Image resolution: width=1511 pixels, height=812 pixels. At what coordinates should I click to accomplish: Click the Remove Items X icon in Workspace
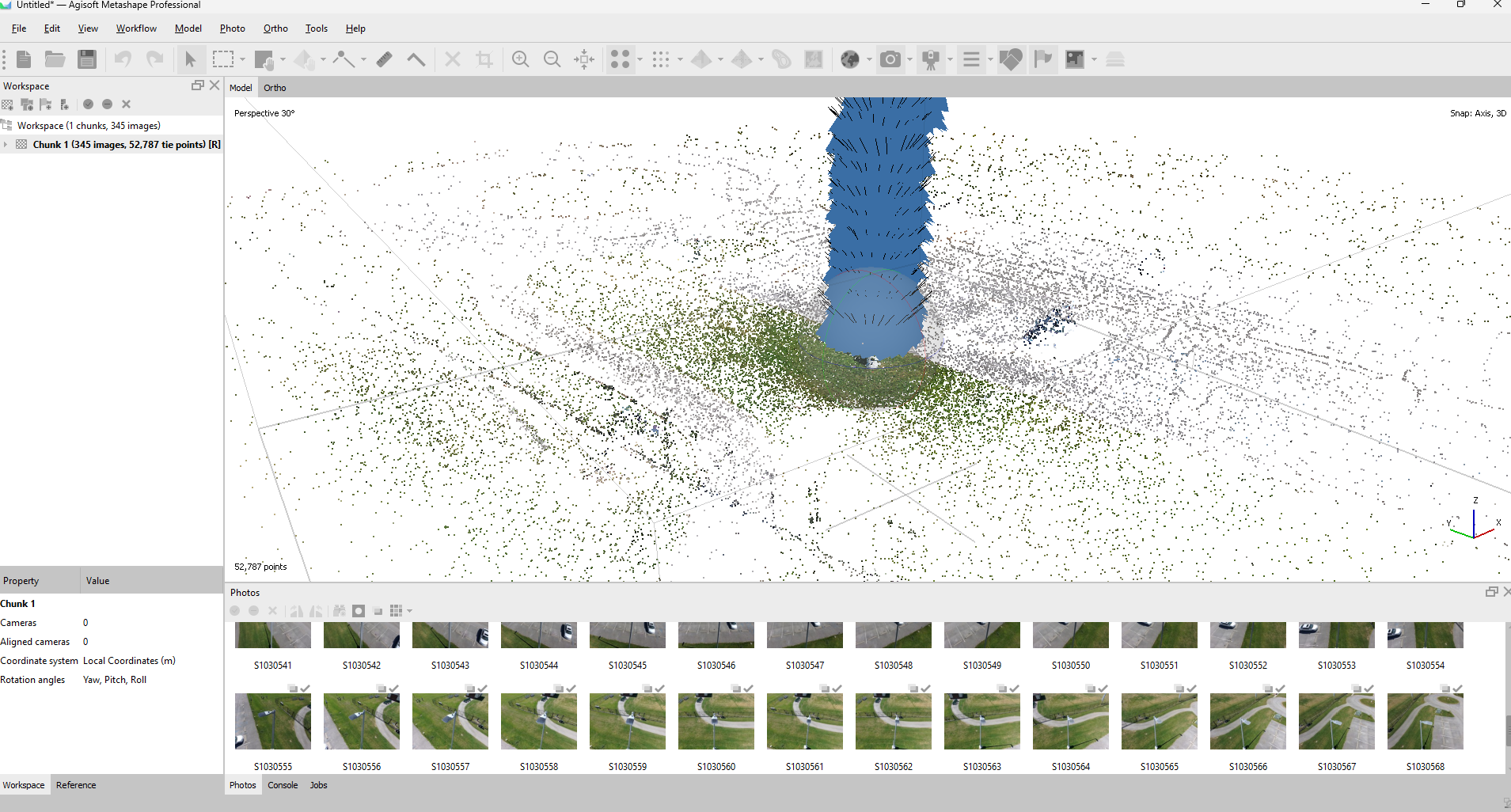tap(126, 104)
